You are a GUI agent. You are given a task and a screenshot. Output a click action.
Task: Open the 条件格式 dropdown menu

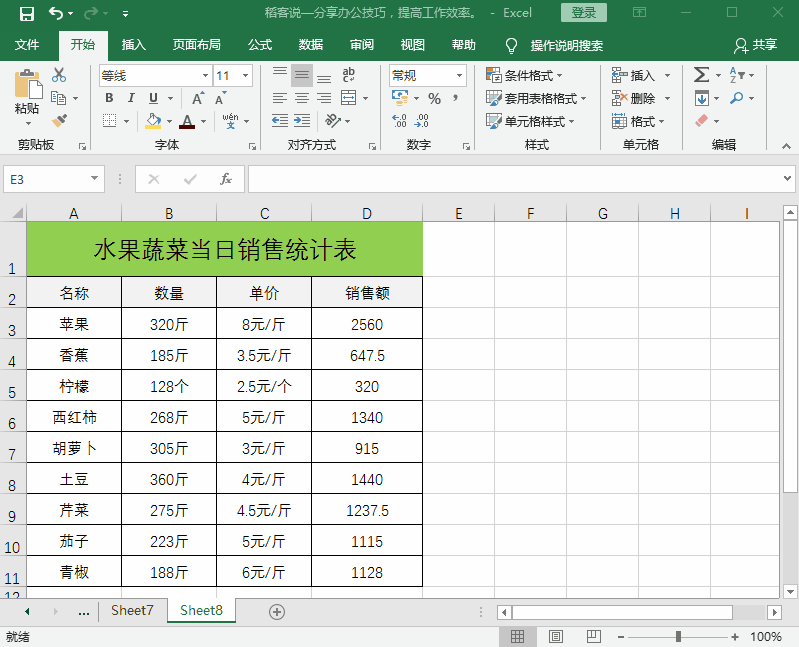point(525,75)
